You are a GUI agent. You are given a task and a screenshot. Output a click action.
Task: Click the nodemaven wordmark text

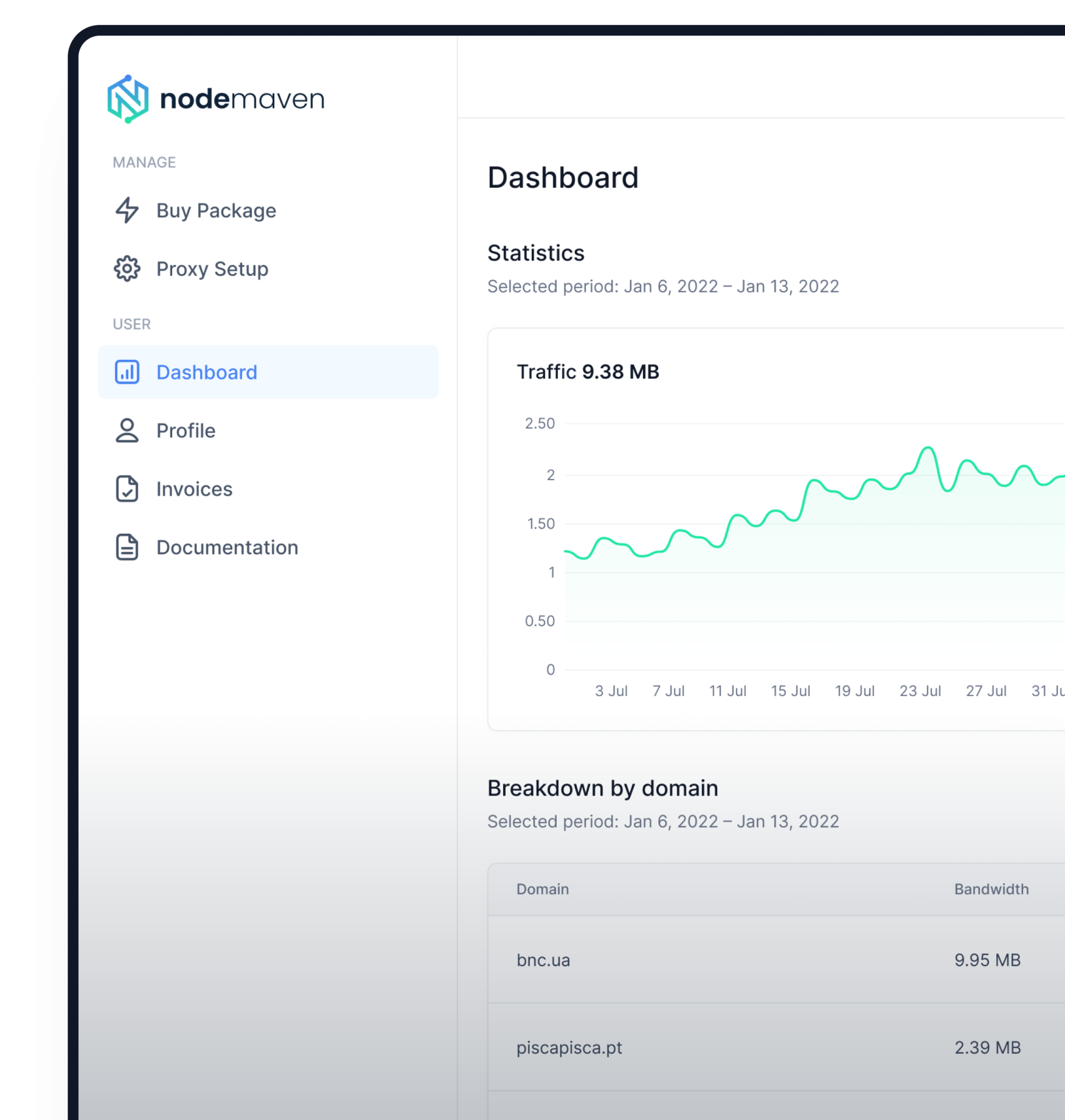242,99
